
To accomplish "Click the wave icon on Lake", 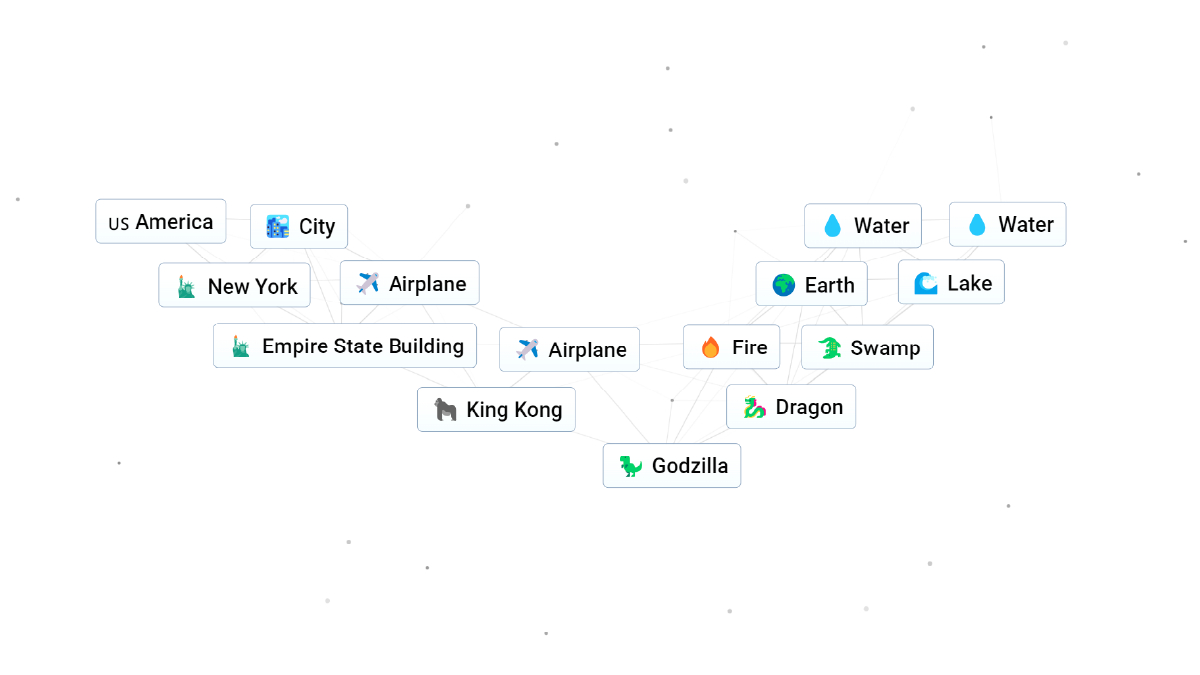I will (x=926, y=283).
